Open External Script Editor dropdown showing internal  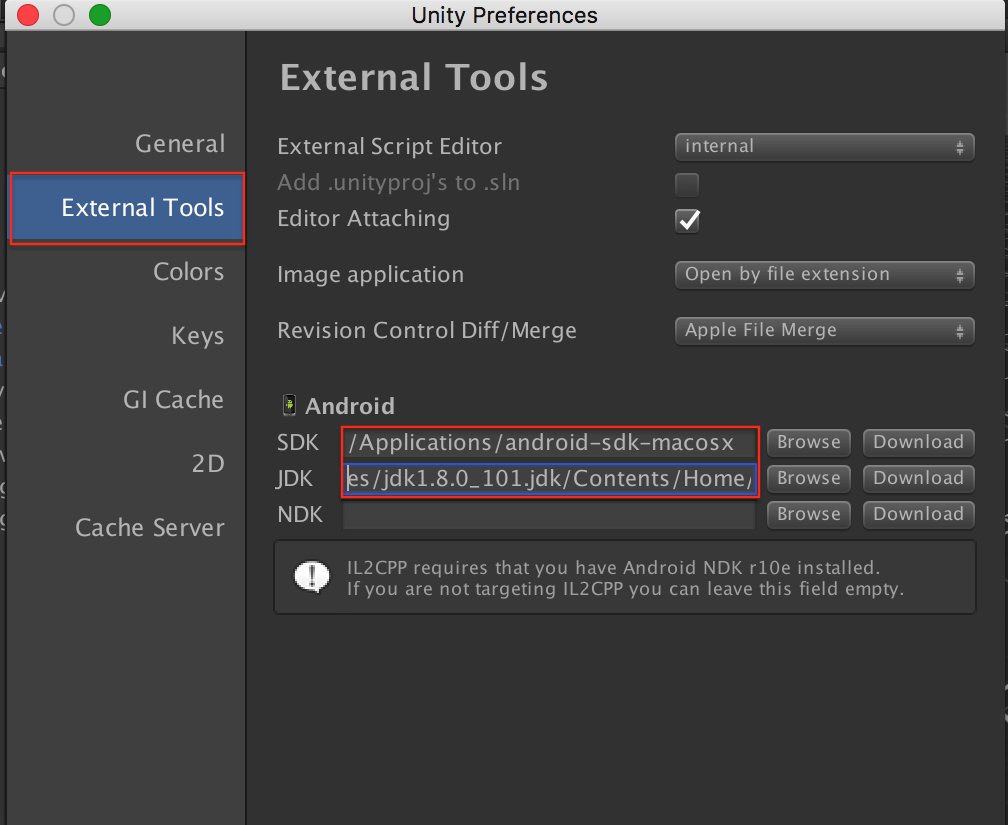click(x=824, y=147)
